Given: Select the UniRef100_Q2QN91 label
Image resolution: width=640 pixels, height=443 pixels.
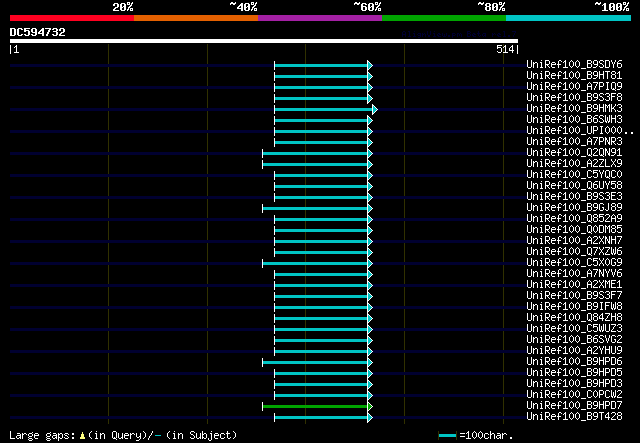Looking at the screenshot, I should (574, 153).
